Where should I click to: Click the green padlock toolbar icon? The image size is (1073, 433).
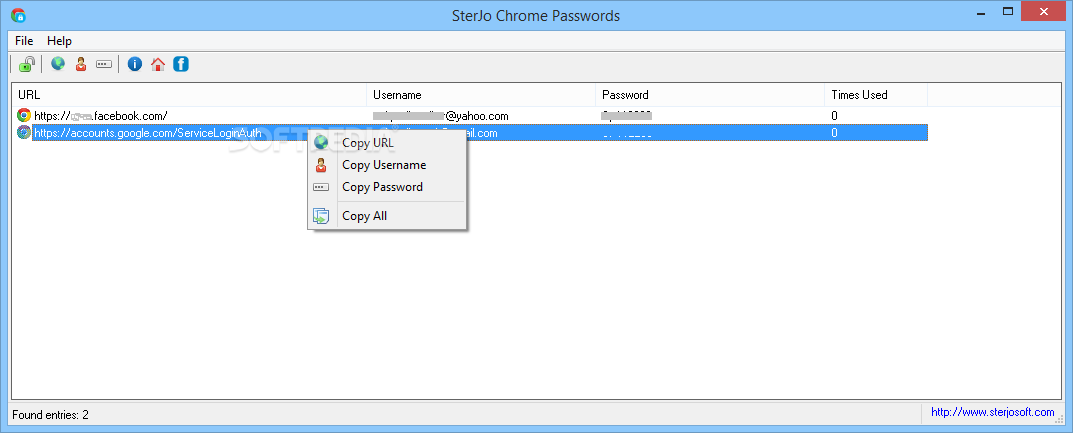[27, 64]
